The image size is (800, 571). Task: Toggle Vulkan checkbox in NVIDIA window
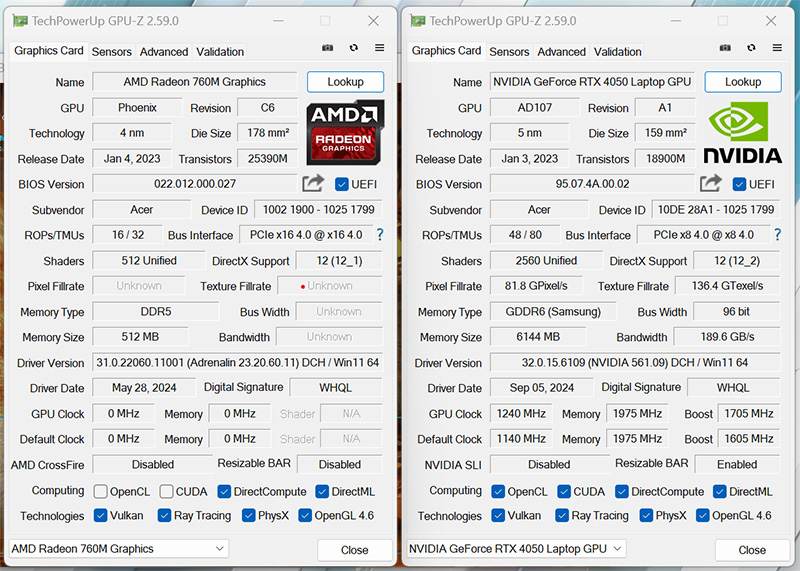(498, 515)
